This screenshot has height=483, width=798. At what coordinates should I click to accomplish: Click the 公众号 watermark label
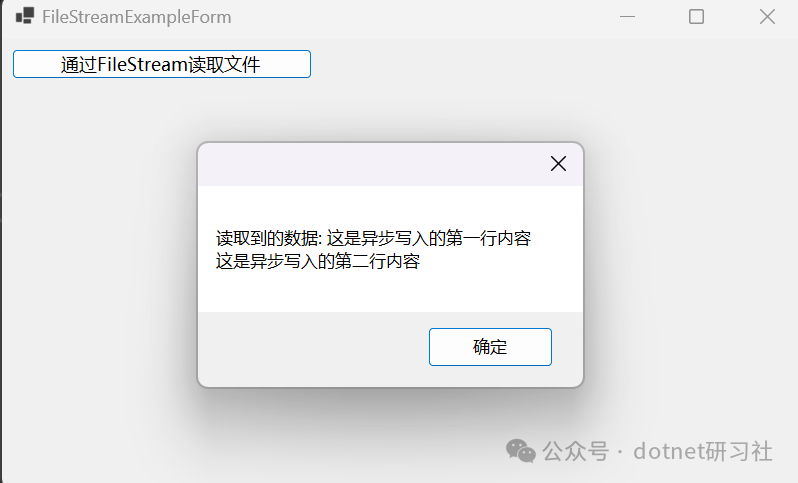point(576,451)
